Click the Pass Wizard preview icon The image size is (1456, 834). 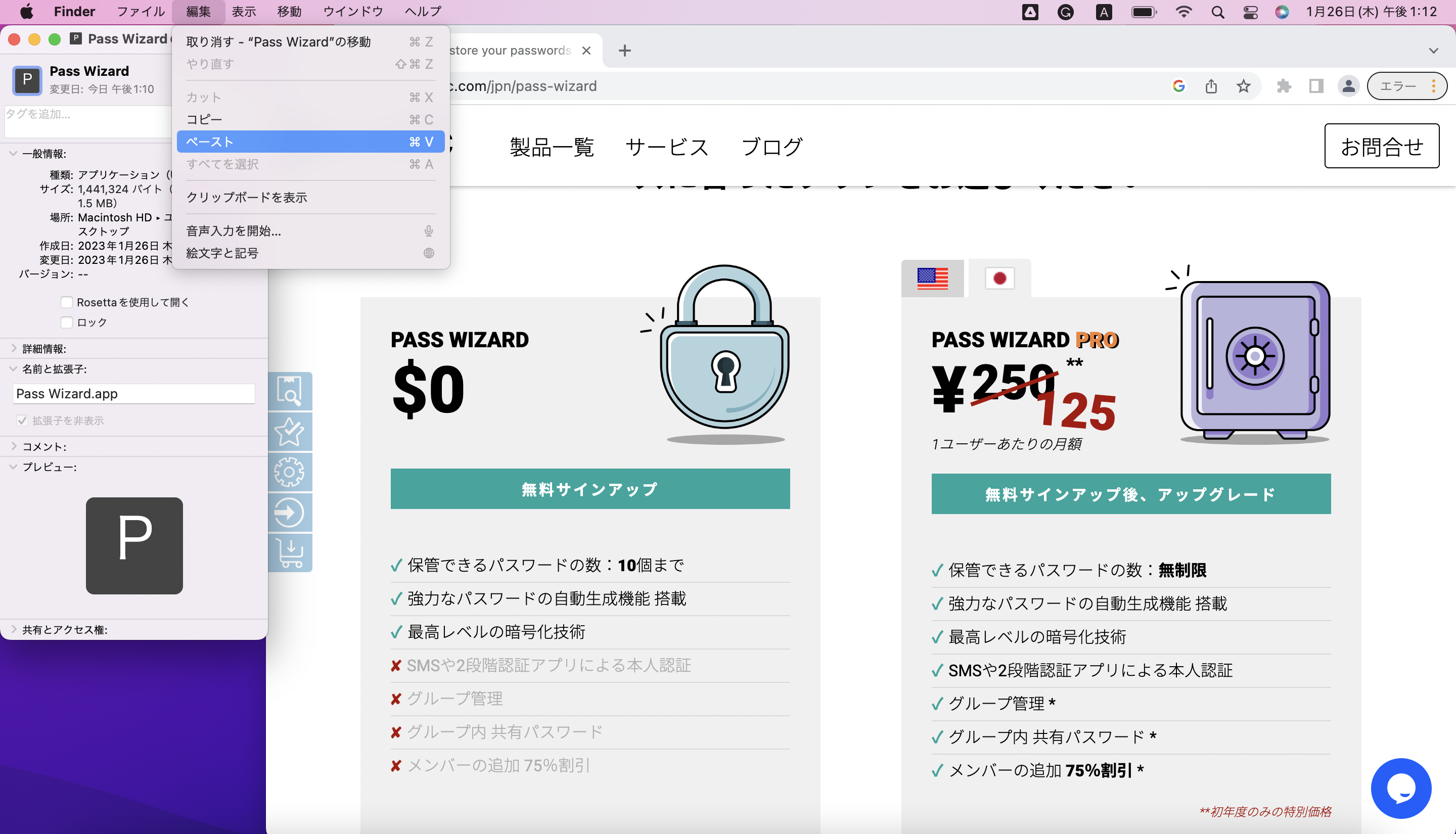[134, 545]
